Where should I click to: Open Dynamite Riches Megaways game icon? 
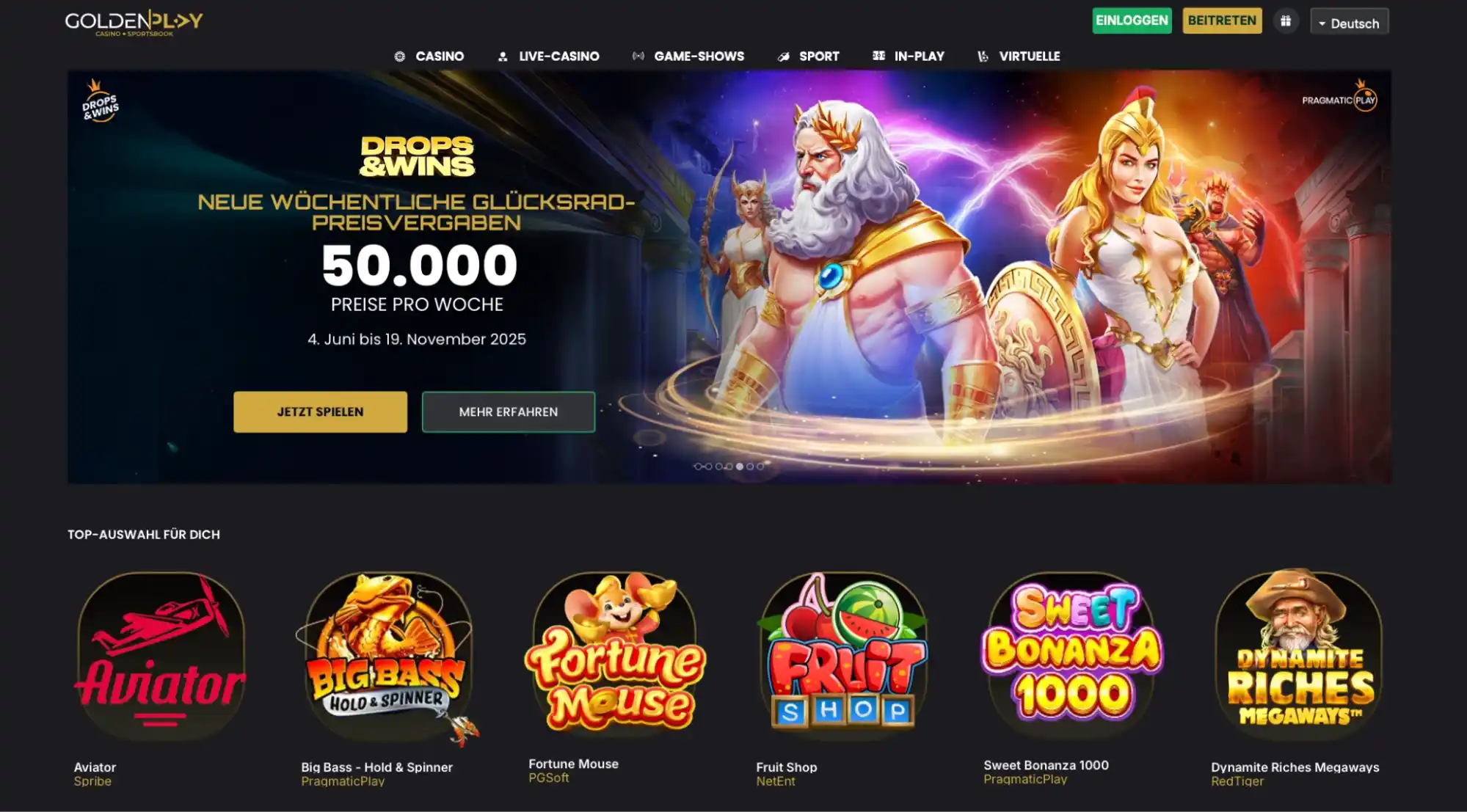(1299, 653)
